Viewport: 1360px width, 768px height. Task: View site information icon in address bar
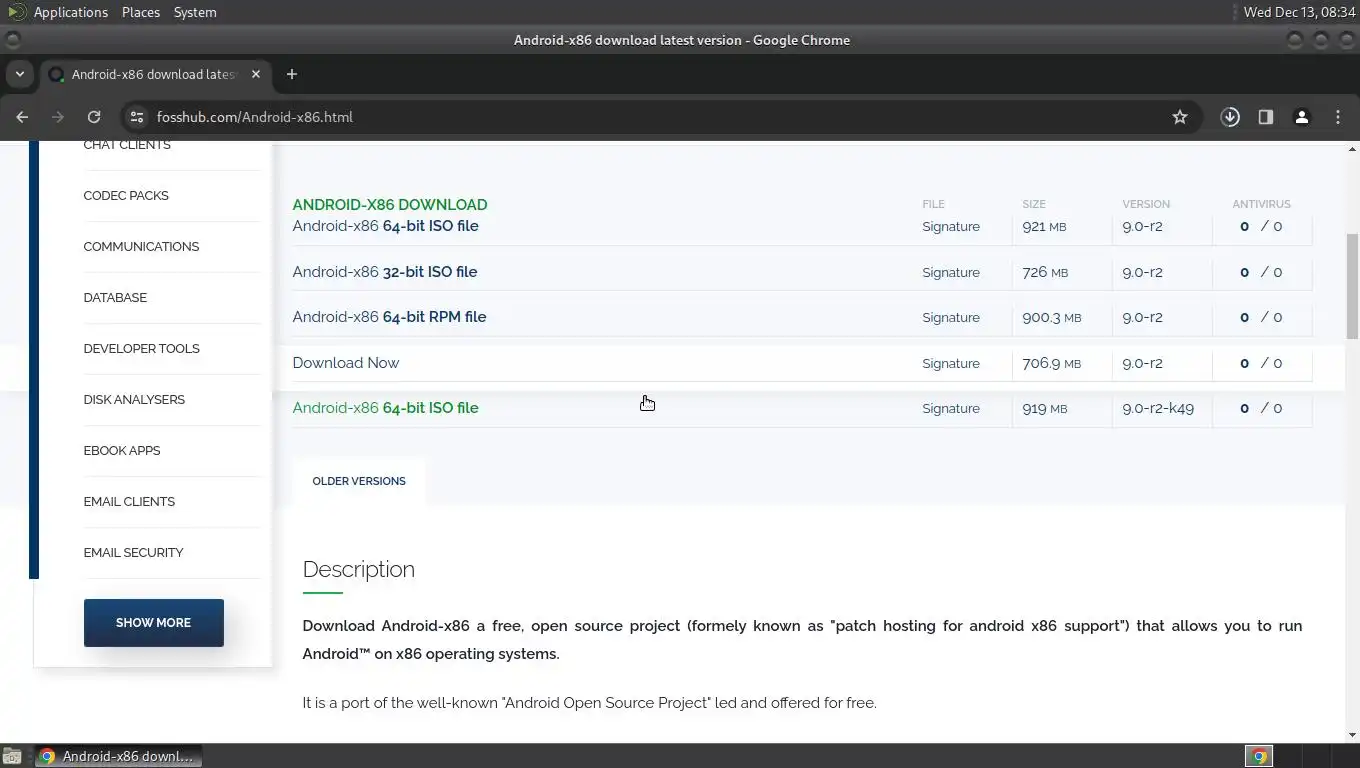(138, 117)
